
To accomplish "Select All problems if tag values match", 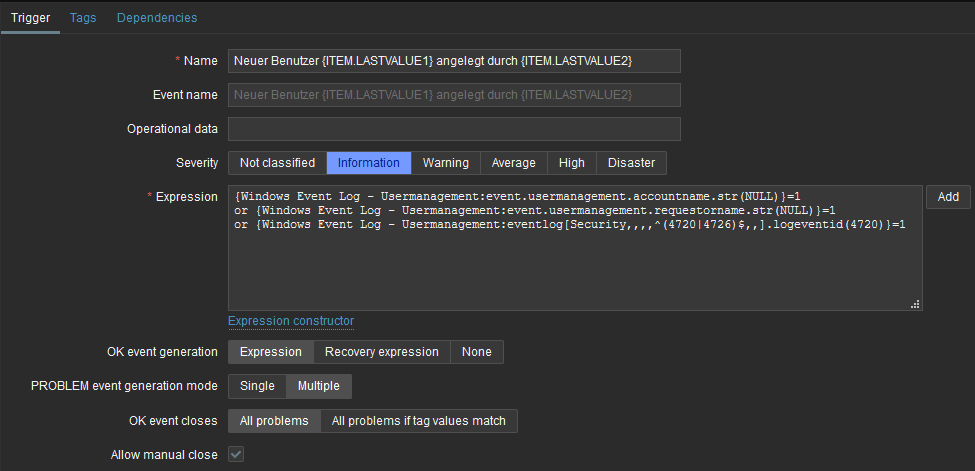I will [x=418, y=421].
